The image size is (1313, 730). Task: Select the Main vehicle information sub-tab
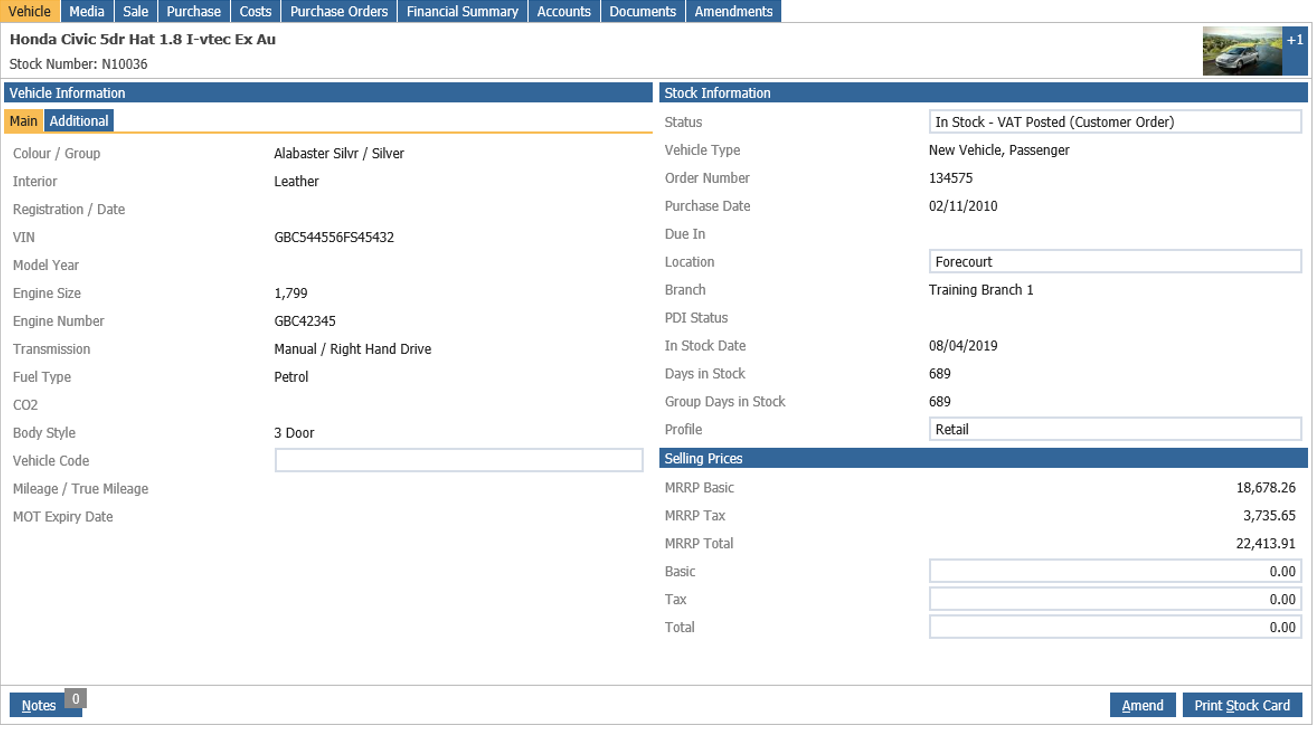click(x=24, y=121)
